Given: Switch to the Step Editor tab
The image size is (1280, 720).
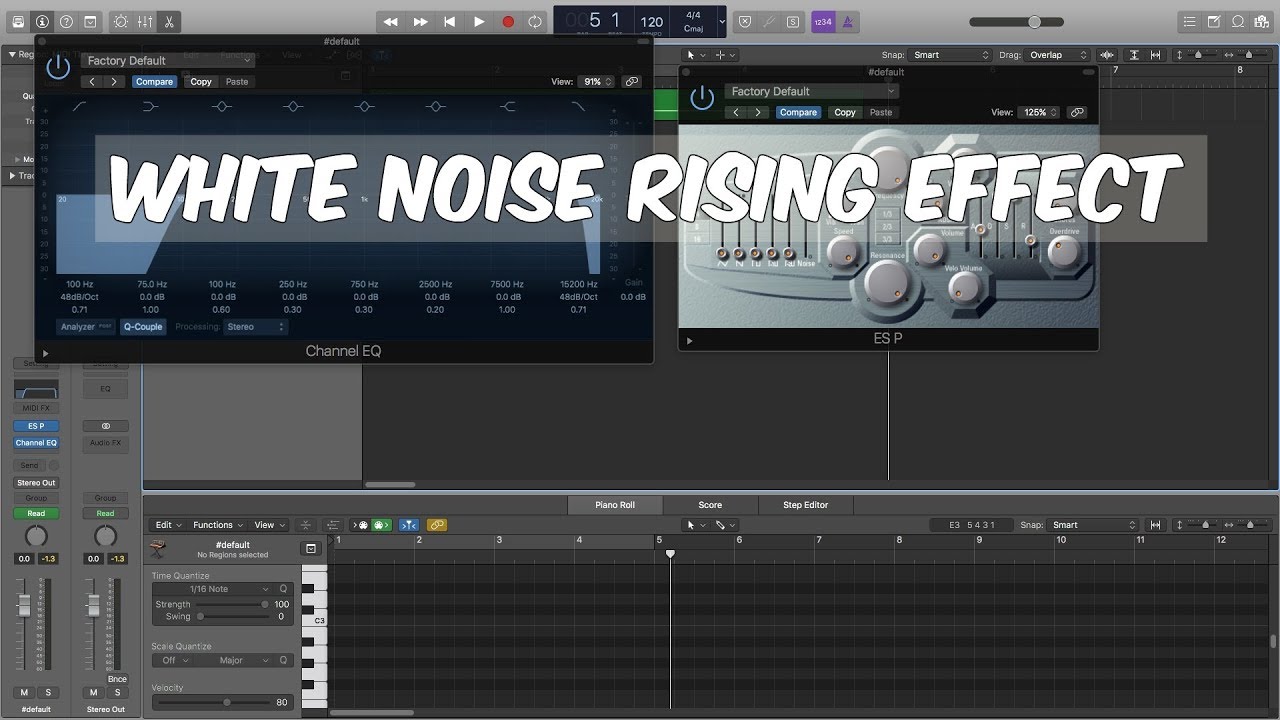Looking at the screenshot, I should coord(805,505).
